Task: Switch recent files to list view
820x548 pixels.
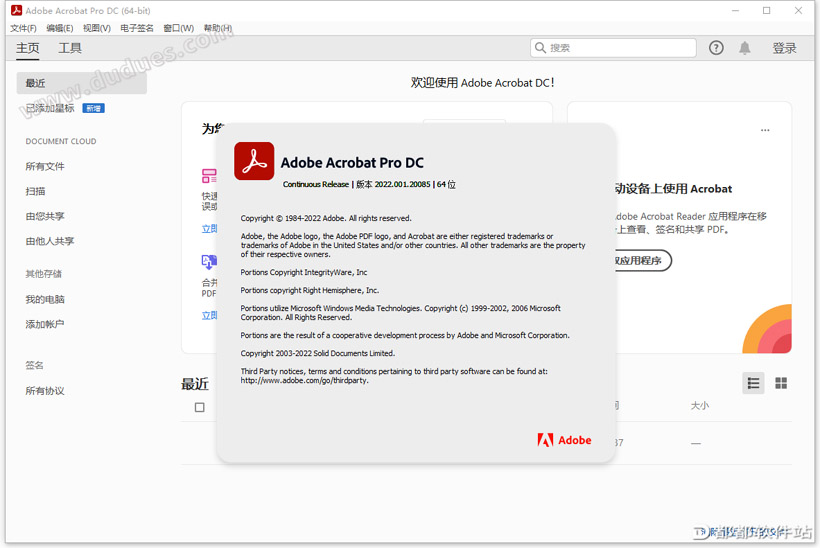Action: point(753,383)
